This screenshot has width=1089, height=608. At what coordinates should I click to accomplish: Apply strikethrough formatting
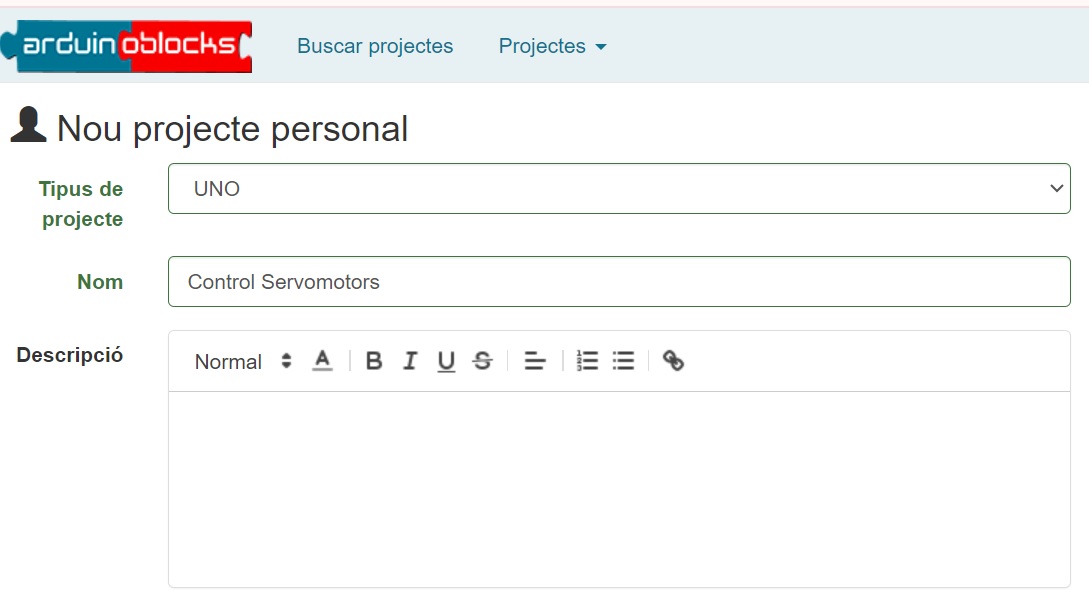point(482,361)
